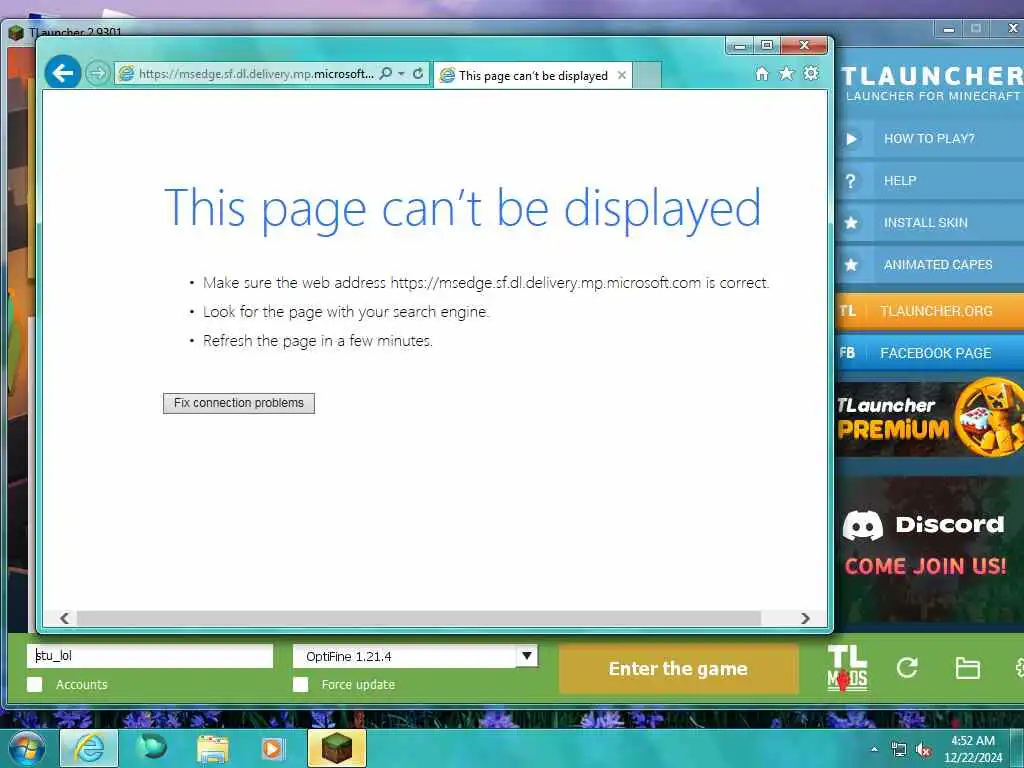Click the horizontal scrollbar left arrow
Image resolution: width=1024 pixels, height=768 pixels.
pos(64,618)
